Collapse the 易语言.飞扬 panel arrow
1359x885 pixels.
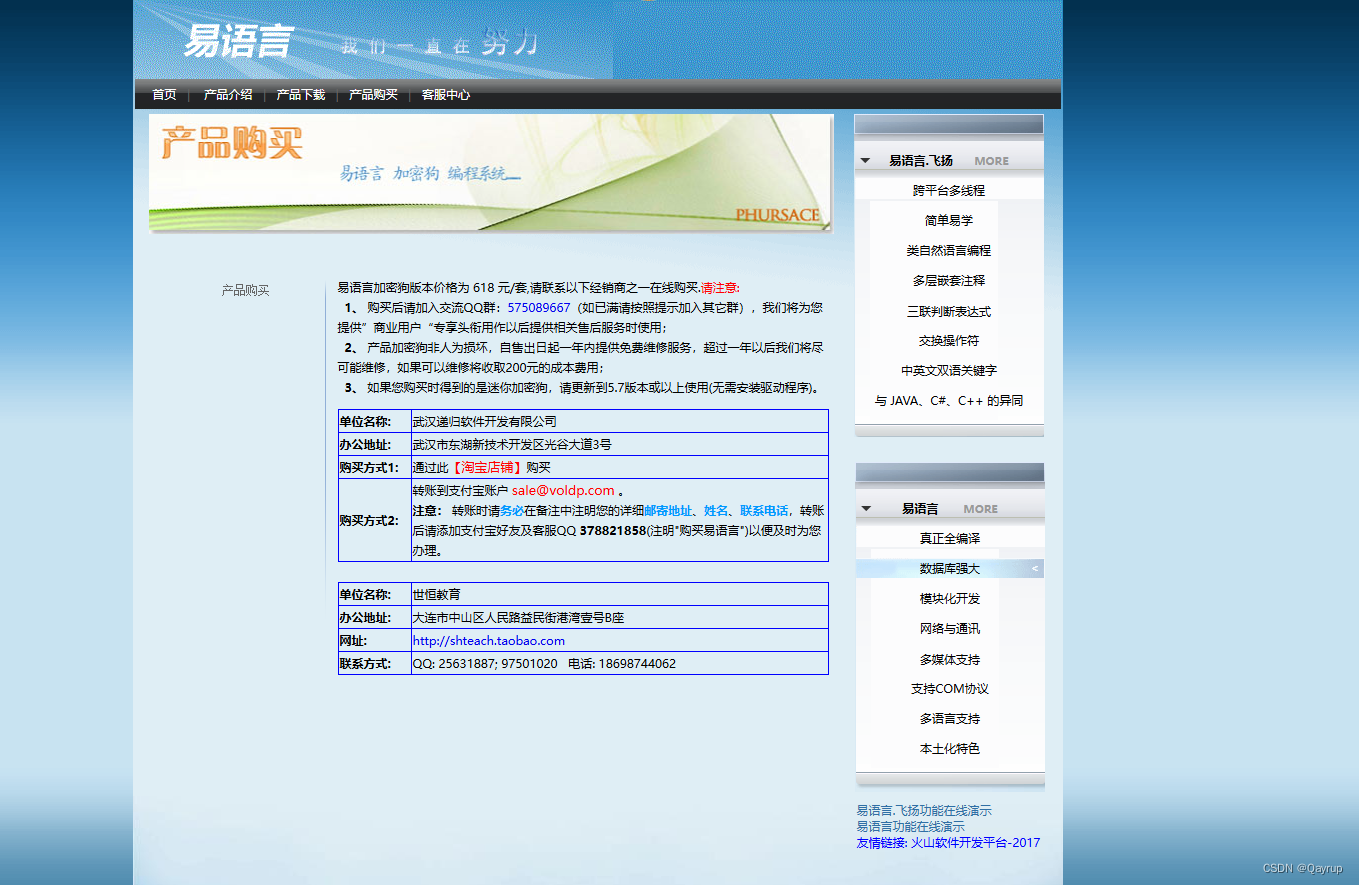(866, 160)
